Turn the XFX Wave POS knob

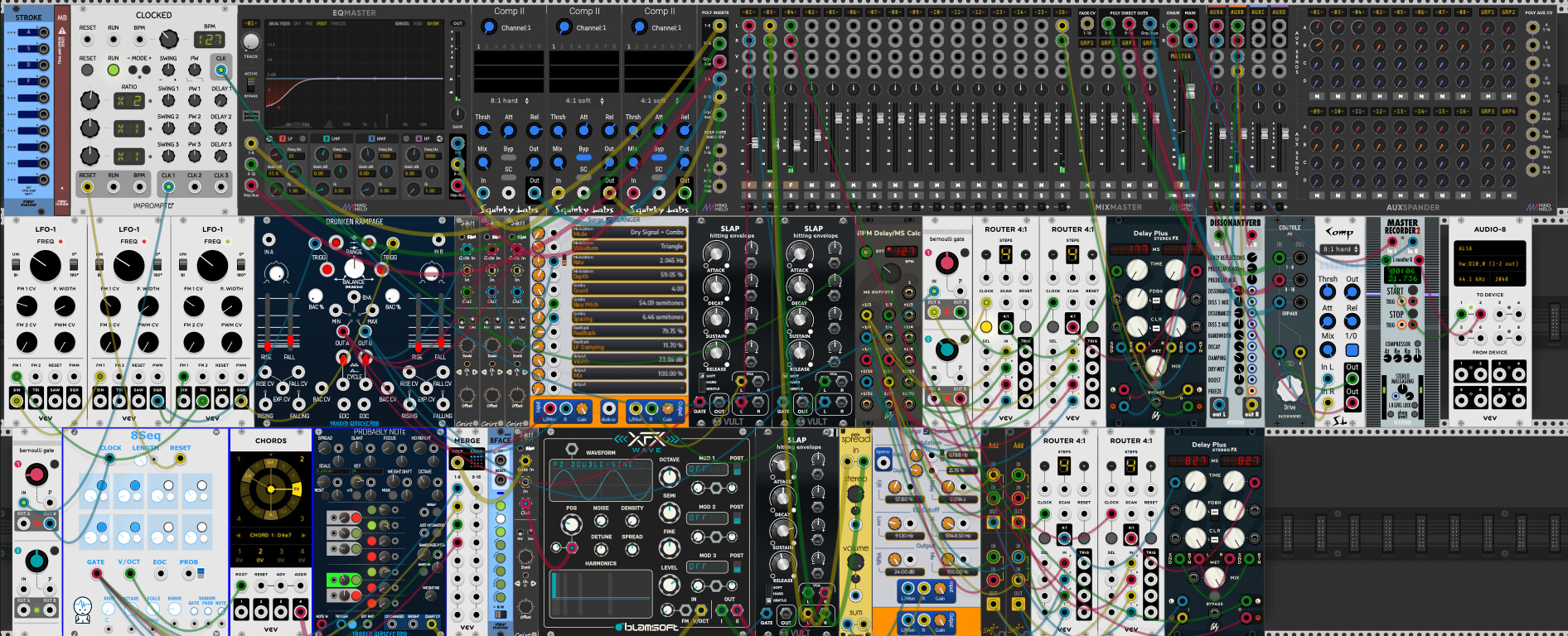pyautogui.click(x=571, y=523)
